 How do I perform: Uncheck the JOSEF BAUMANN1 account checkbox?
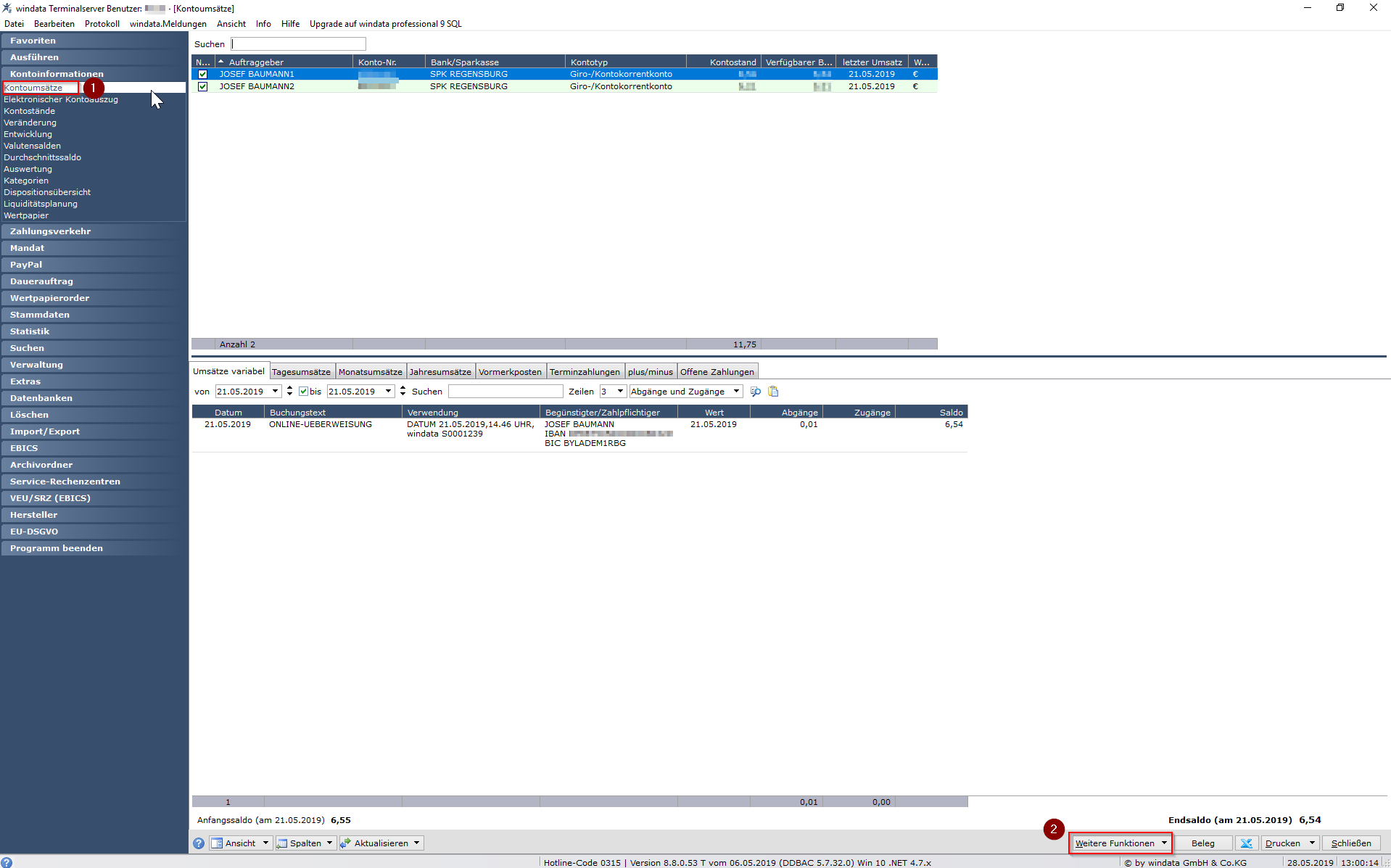(x=203, y=74)
